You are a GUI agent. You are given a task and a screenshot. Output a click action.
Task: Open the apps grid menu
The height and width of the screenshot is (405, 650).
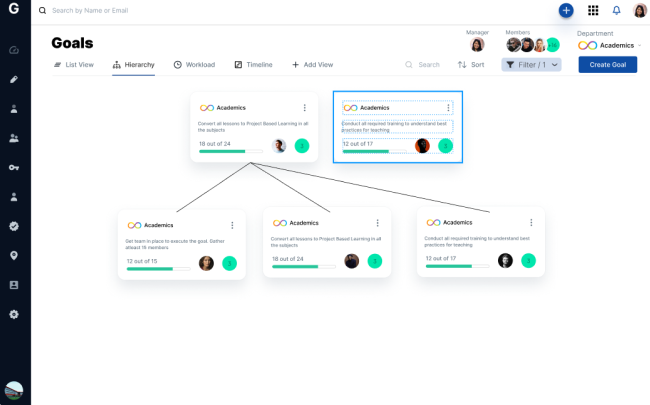coord(593,10)
